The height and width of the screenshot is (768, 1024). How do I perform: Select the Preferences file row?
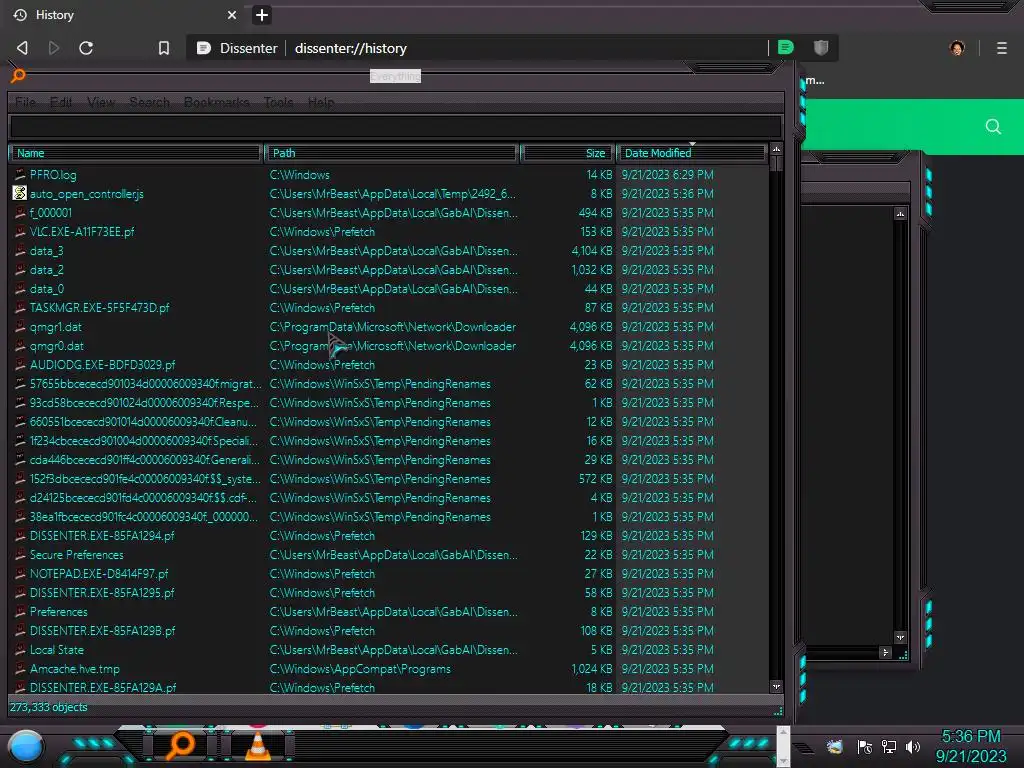coord(389,612)
